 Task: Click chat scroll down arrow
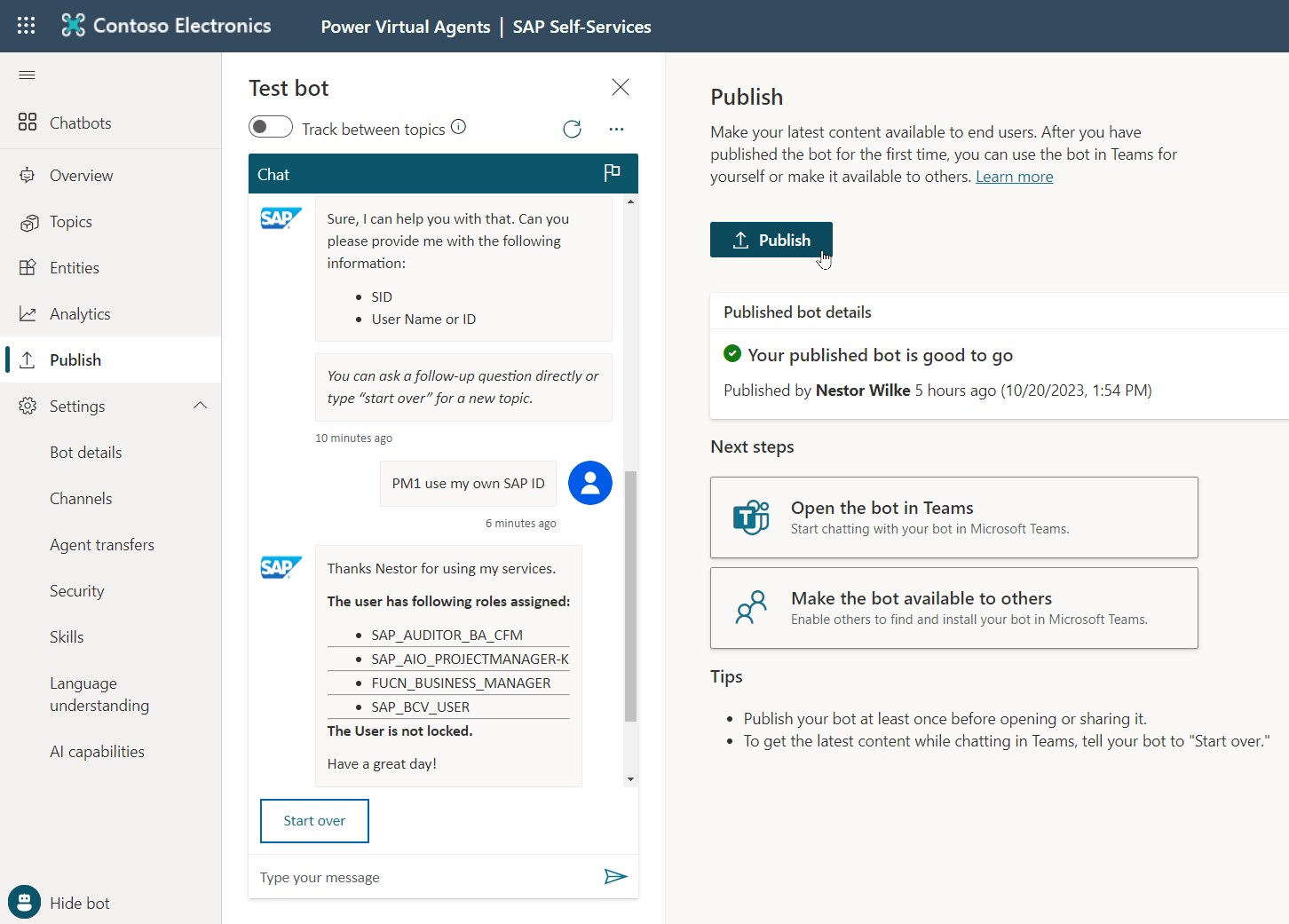coord(630,779)
